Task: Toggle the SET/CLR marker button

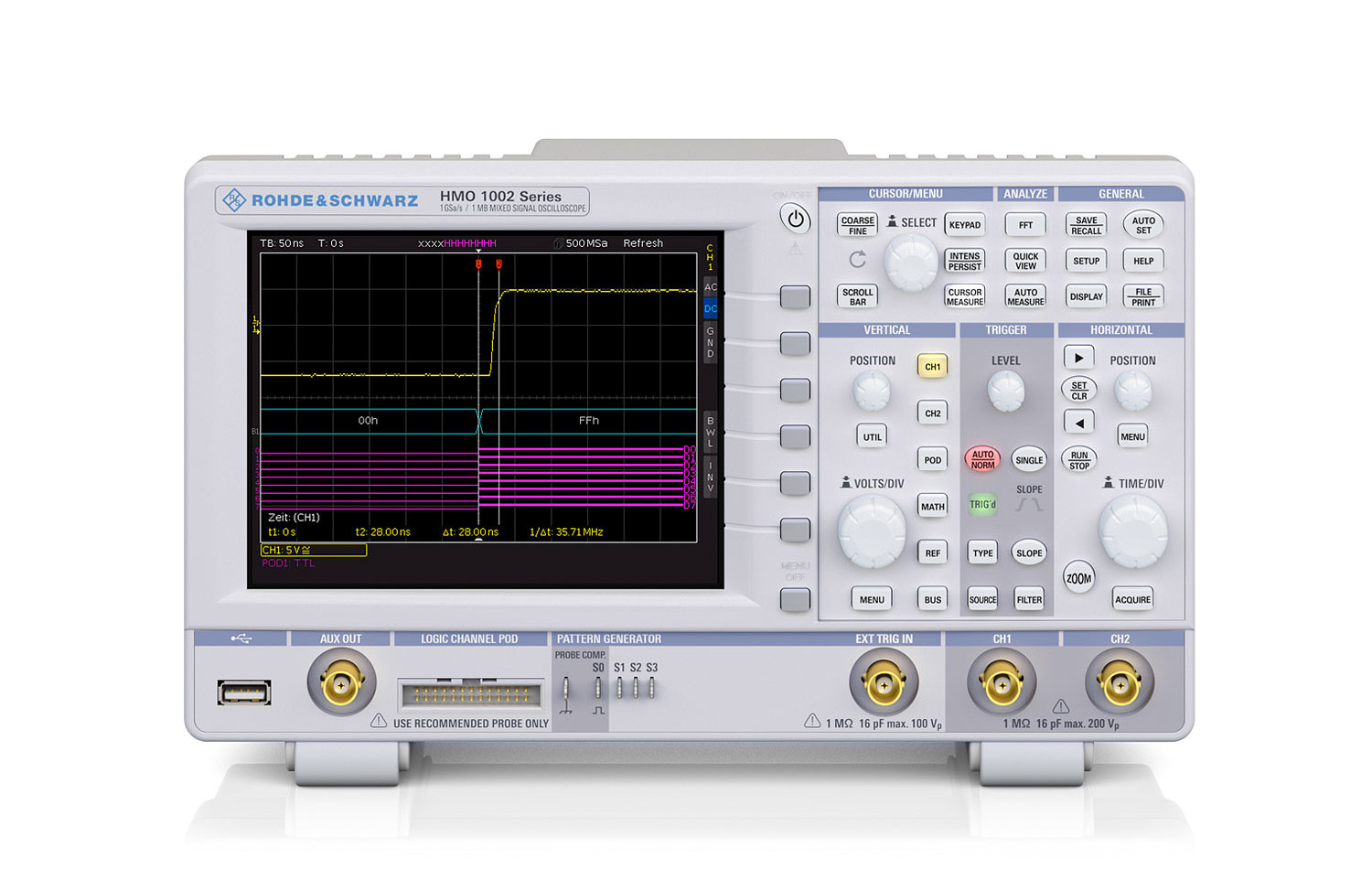Action: tap(1079, 390)
